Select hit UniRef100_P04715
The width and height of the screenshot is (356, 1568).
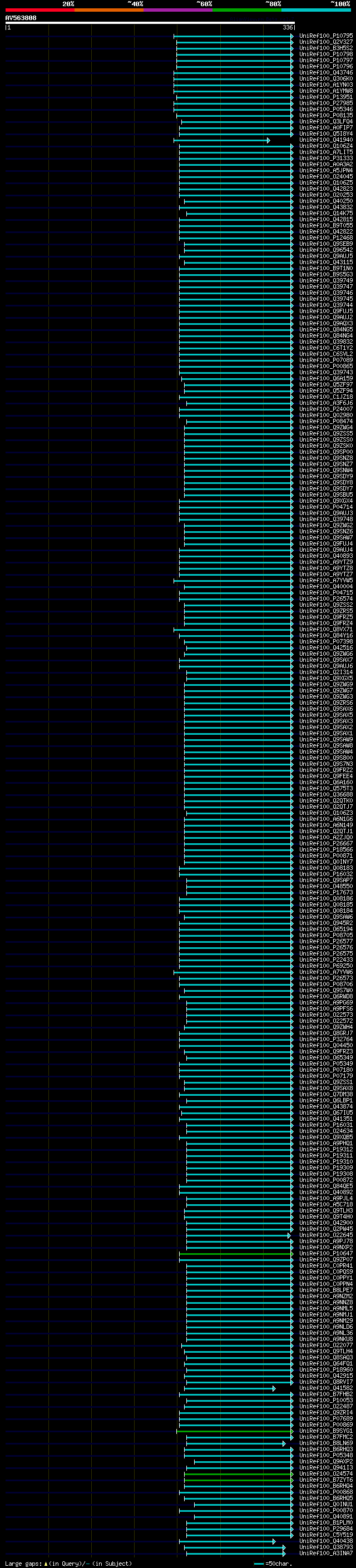326,593
